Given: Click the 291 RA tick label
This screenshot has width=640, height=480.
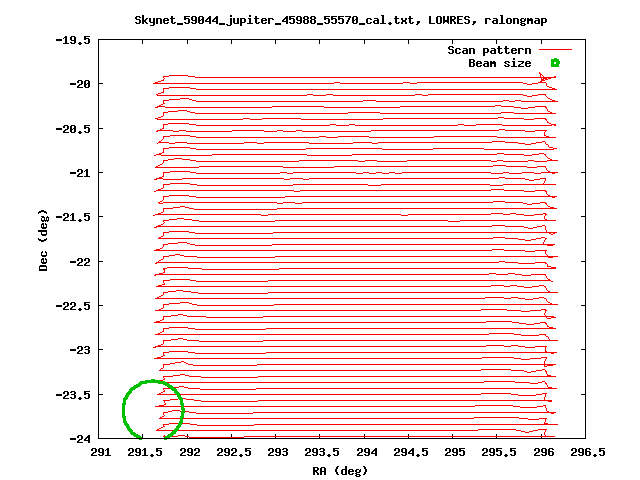Looking at the screenshot, I should (100, 452).
